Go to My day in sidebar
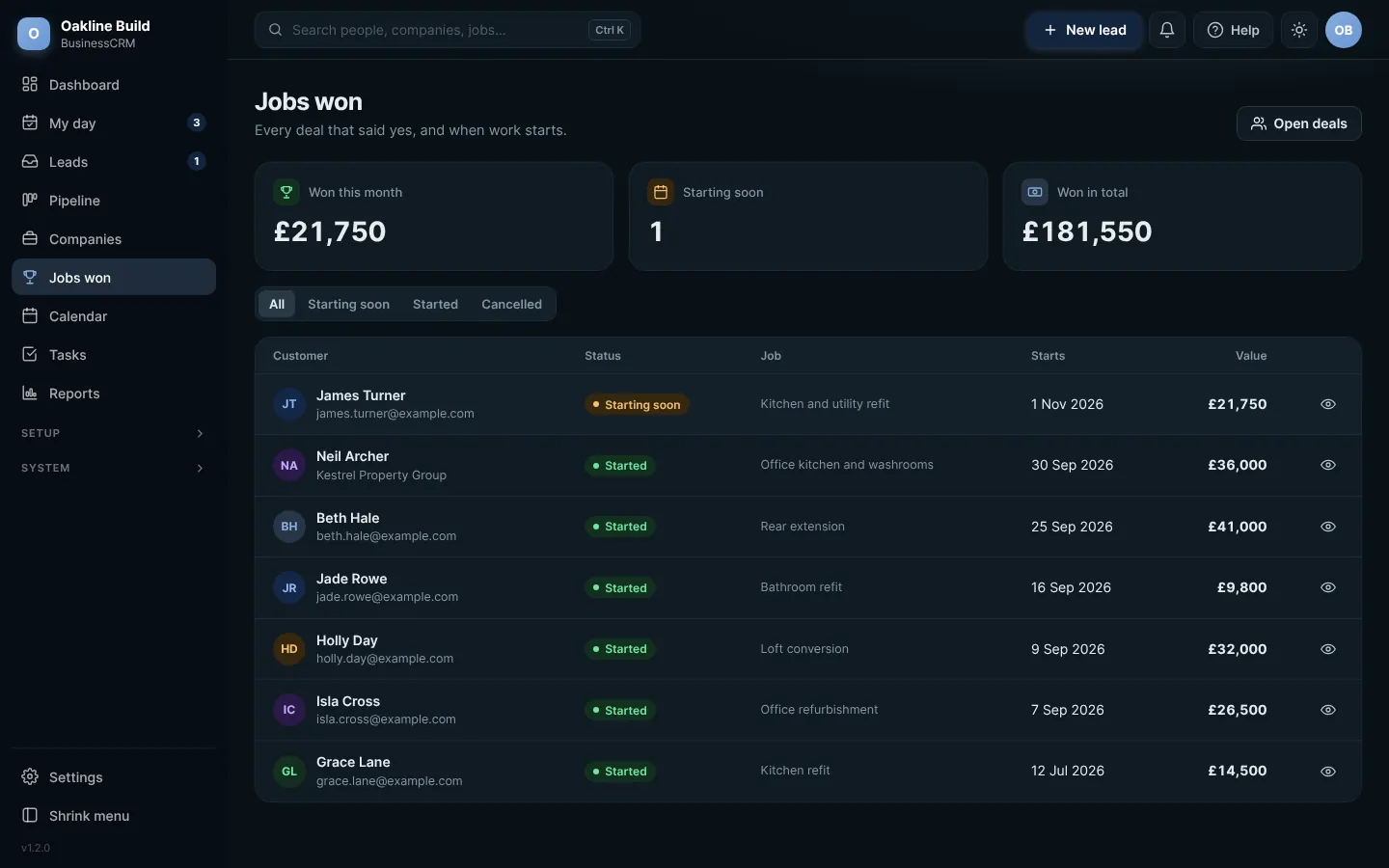The image size is (1389, 868). 114,123
